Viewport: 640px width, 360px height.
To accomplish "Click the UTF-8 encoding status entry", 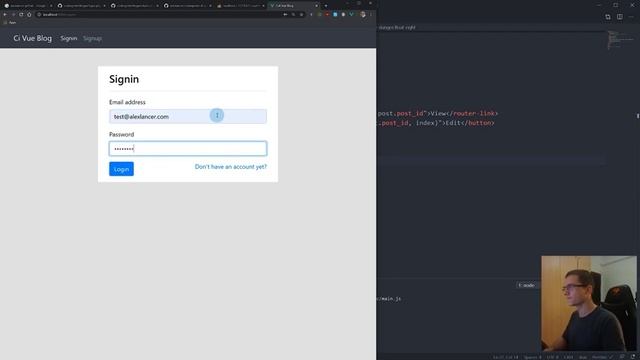I will point(552,357).
